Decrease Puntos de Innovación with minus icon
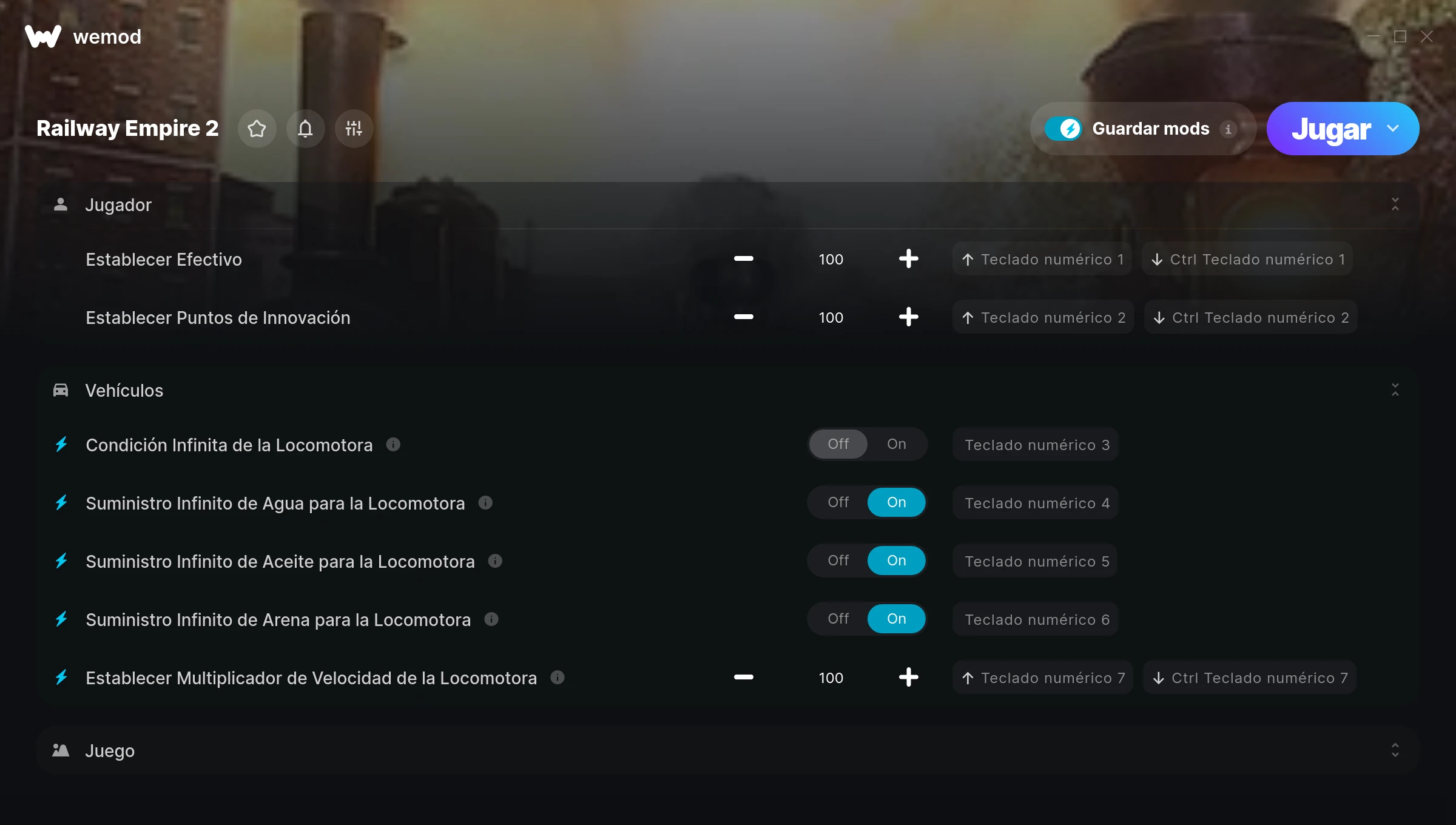 click(743, 317)
